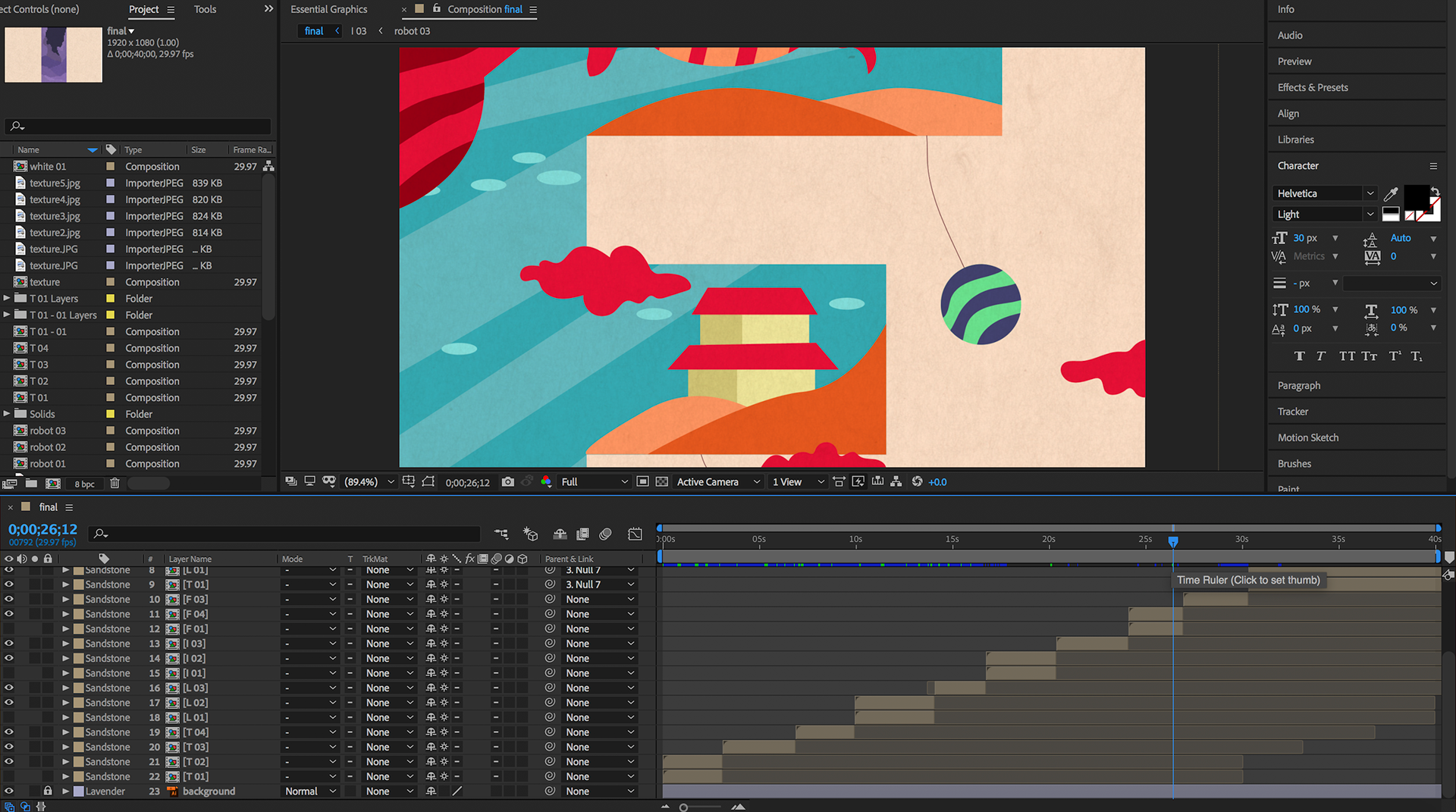Open the Tracker panel
Screen dimensions: 1456x812
pyautogui.click(x=1292, y=412)
